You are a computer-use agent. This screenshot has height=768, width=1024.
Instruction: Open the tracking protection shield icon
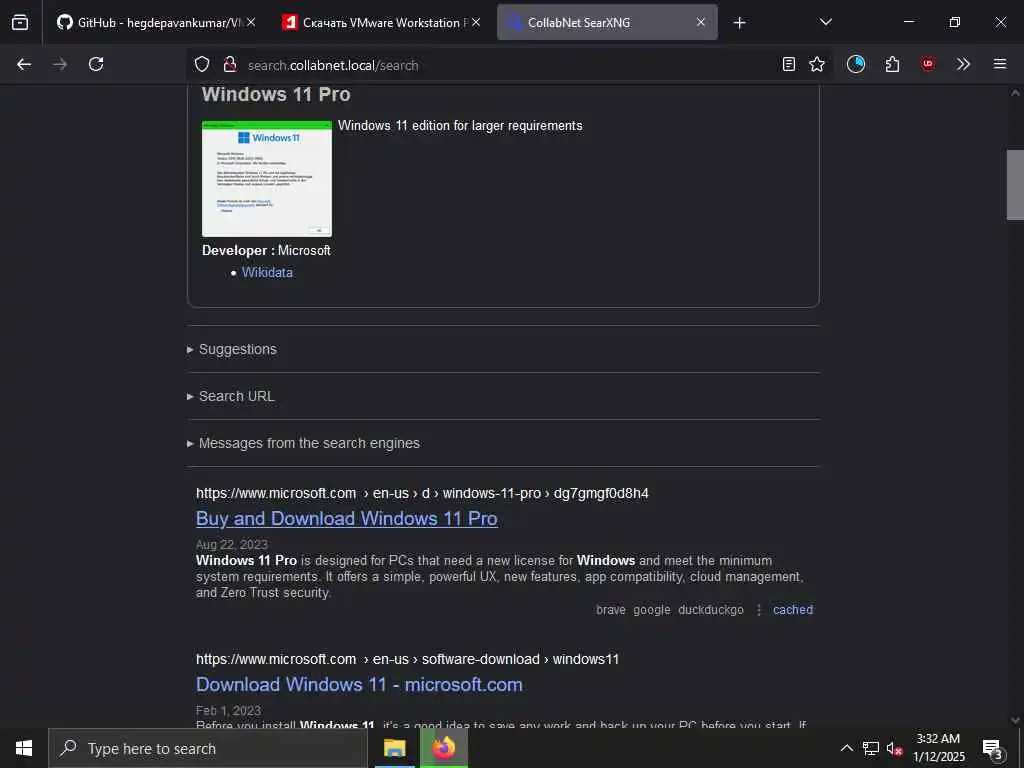202,64
